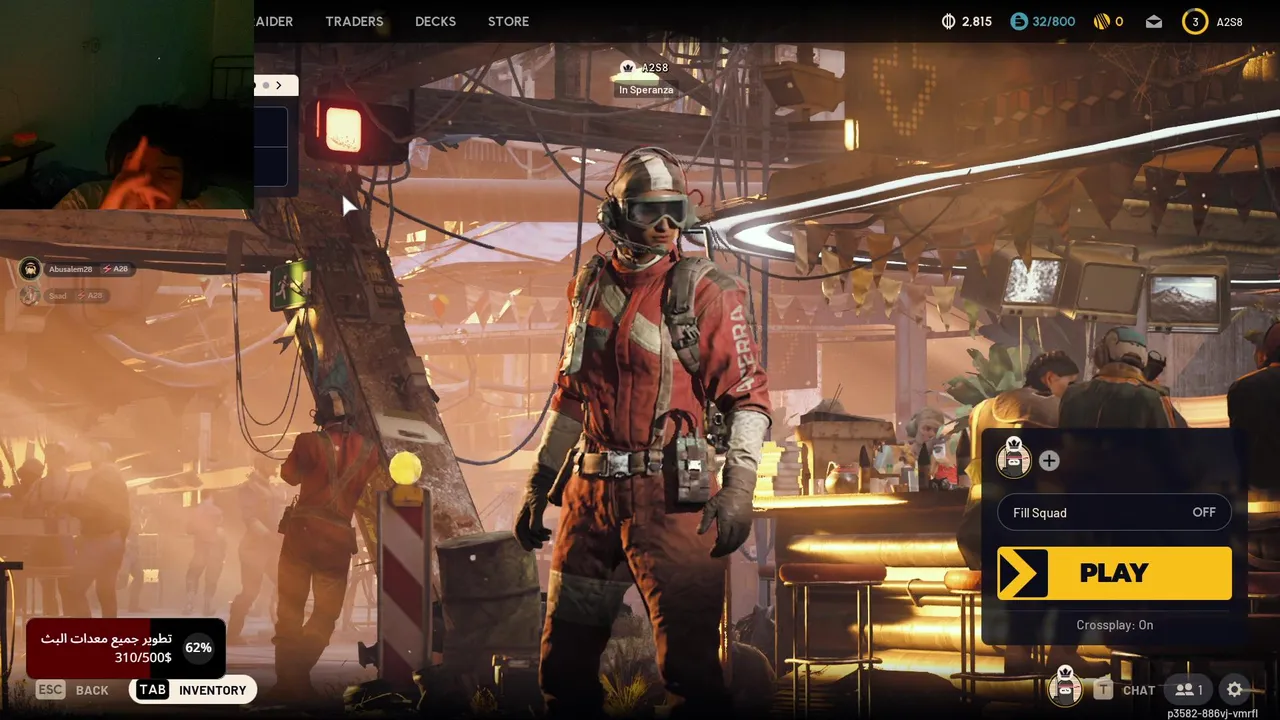Viewport: 1280px width, 720px height.
Task: Open the TAB Inventory button
Action: click(193, 690)
